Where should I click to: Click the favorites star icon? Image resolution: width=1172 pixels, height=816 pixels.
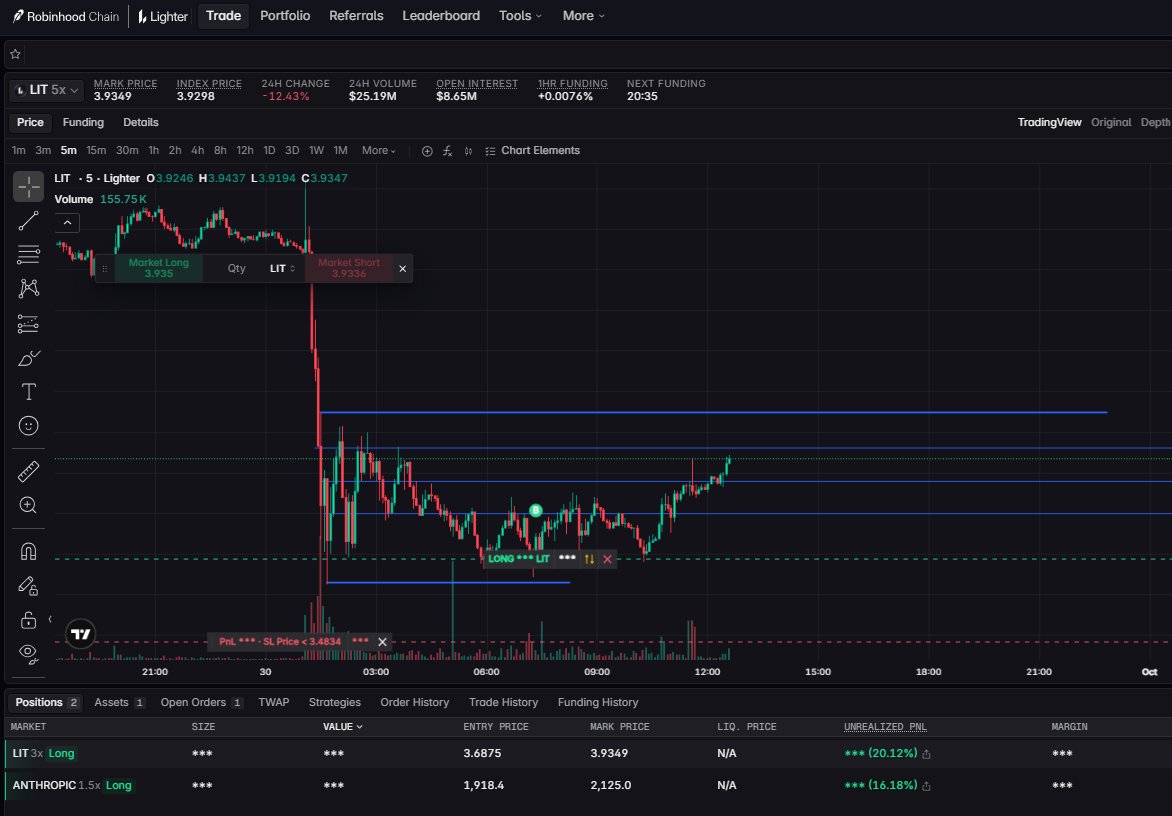tap(15, 54)
